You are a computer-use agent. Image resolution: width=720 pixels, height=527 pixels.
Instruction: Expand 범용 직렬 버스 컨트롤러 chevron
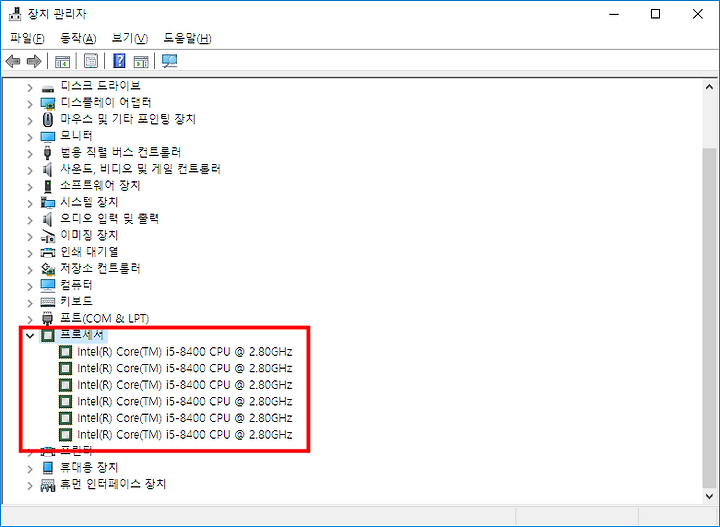click(30, 154)
